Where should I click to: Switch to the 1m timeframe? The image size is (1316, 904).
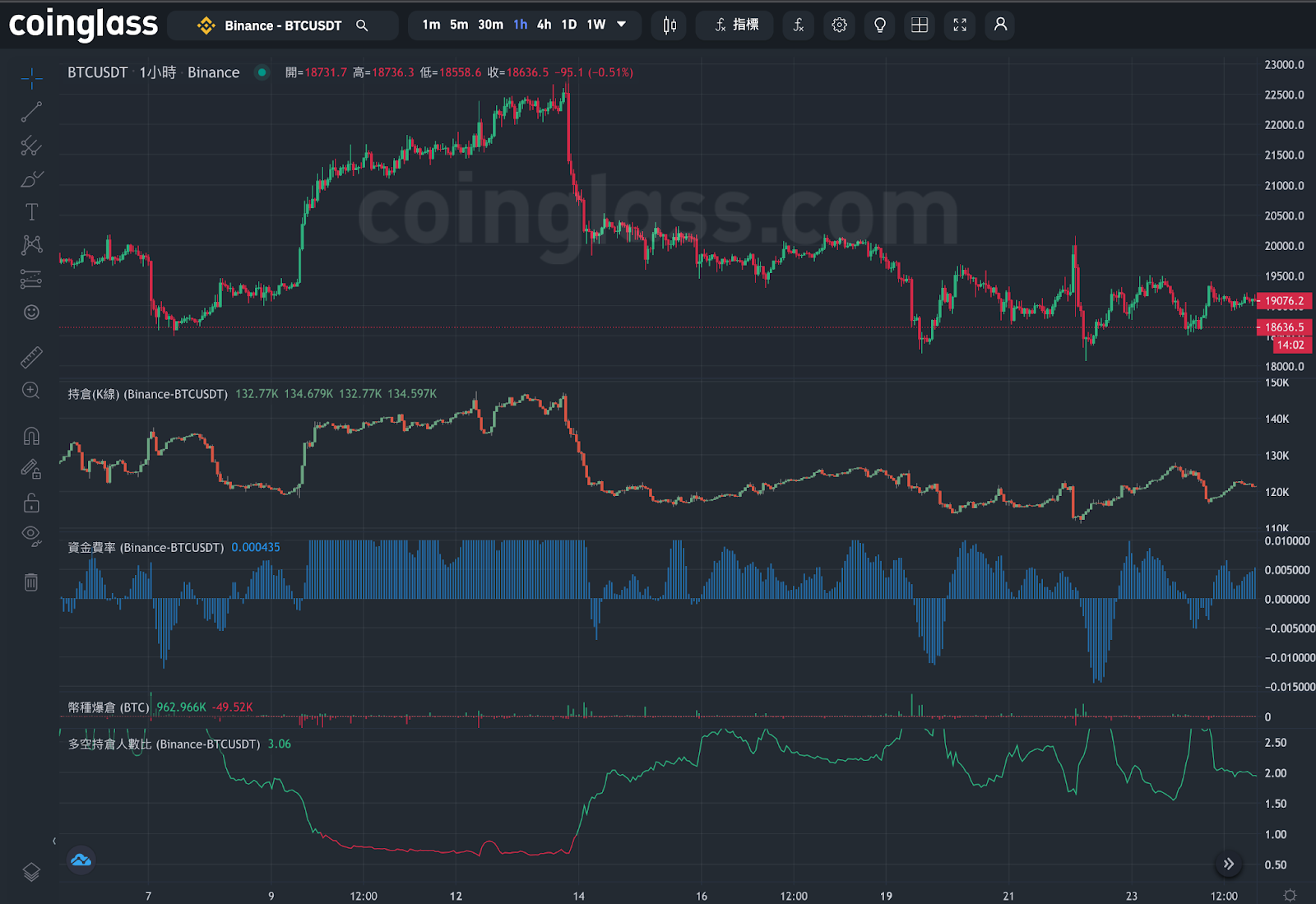(x=431, y=25)
